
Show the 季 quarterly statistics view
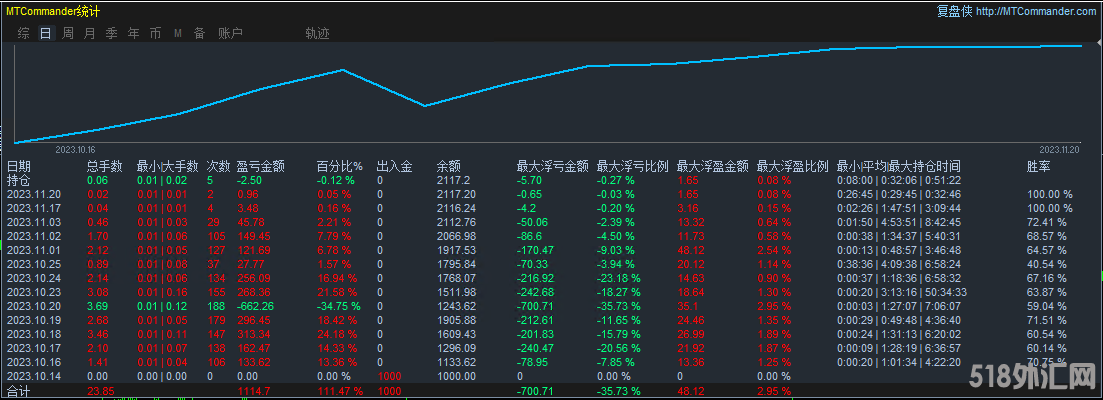click(x=111, y=33)
